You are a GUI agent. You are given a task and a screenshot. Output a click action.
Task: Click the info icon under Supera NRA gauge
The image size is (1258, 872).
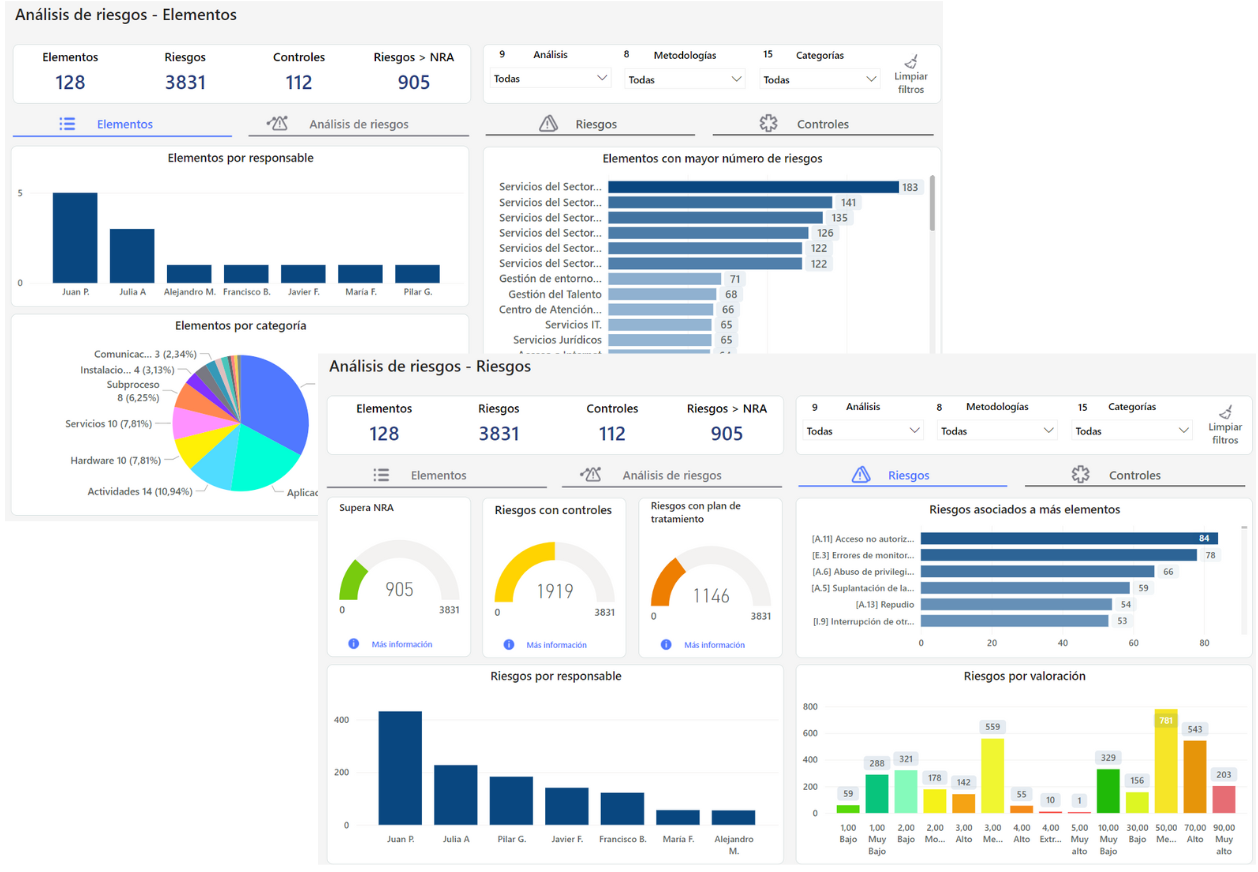pyautogui.click(x=353, y=644)
